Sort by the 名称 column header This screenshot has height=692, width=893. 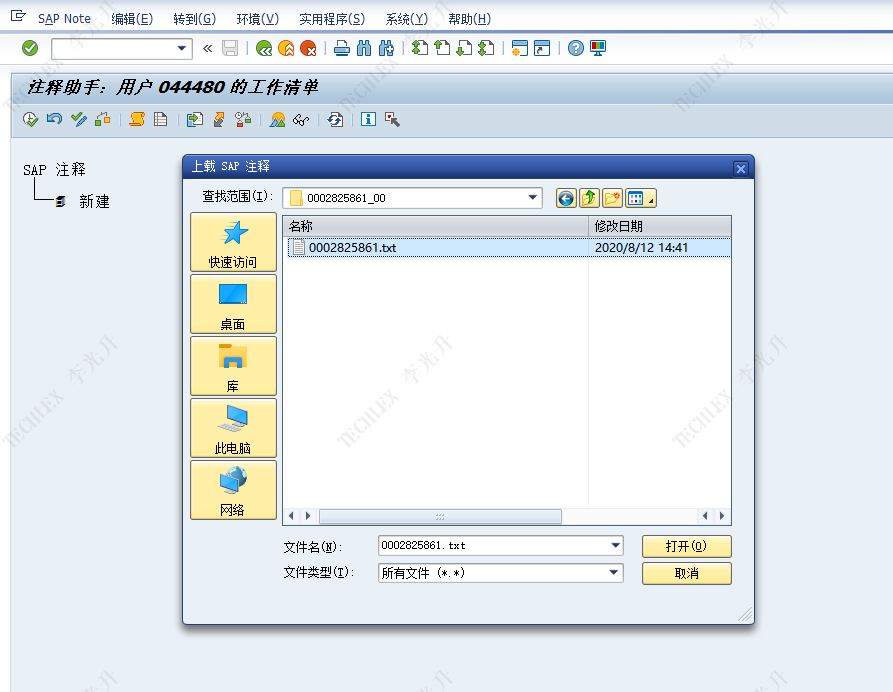coord(436,226)
